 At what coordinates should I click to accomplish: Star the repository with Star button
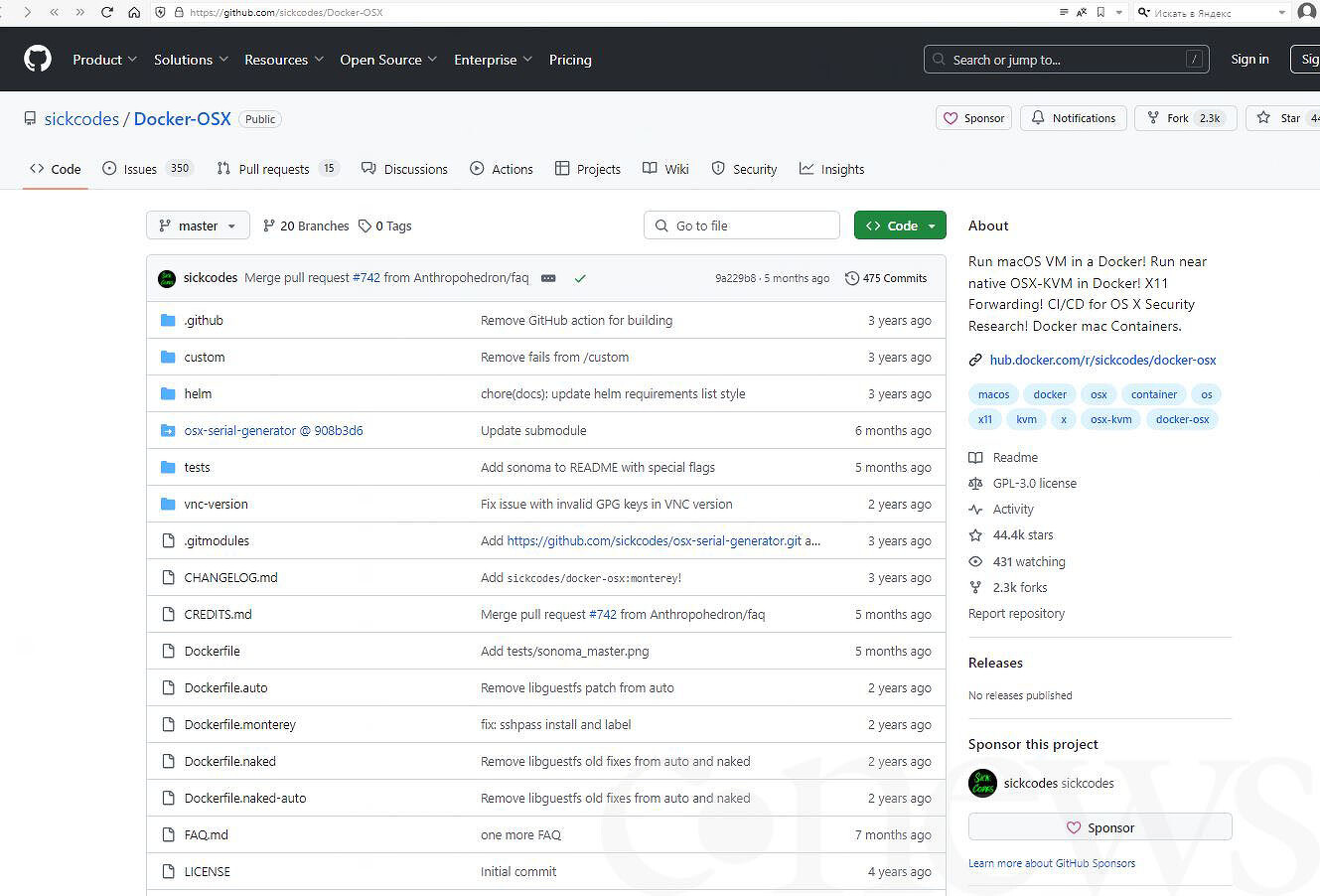[x=1281, y=118]
